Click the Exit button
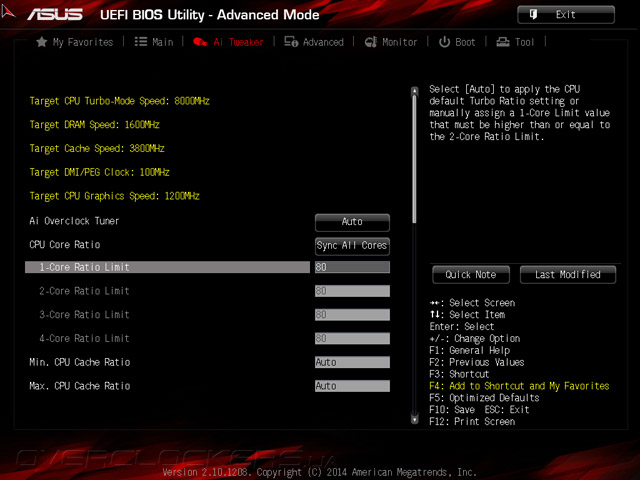This screenshot has height=480, width=640. tap(566, 15)
